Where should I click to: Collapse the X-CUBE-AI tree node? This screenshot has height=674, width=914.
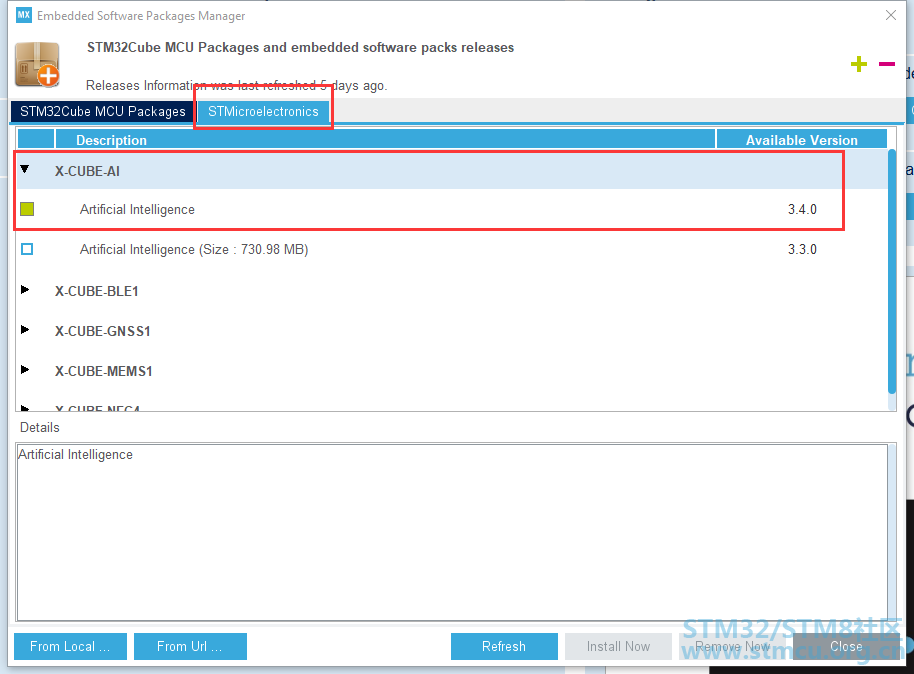(x=24, y=170)
